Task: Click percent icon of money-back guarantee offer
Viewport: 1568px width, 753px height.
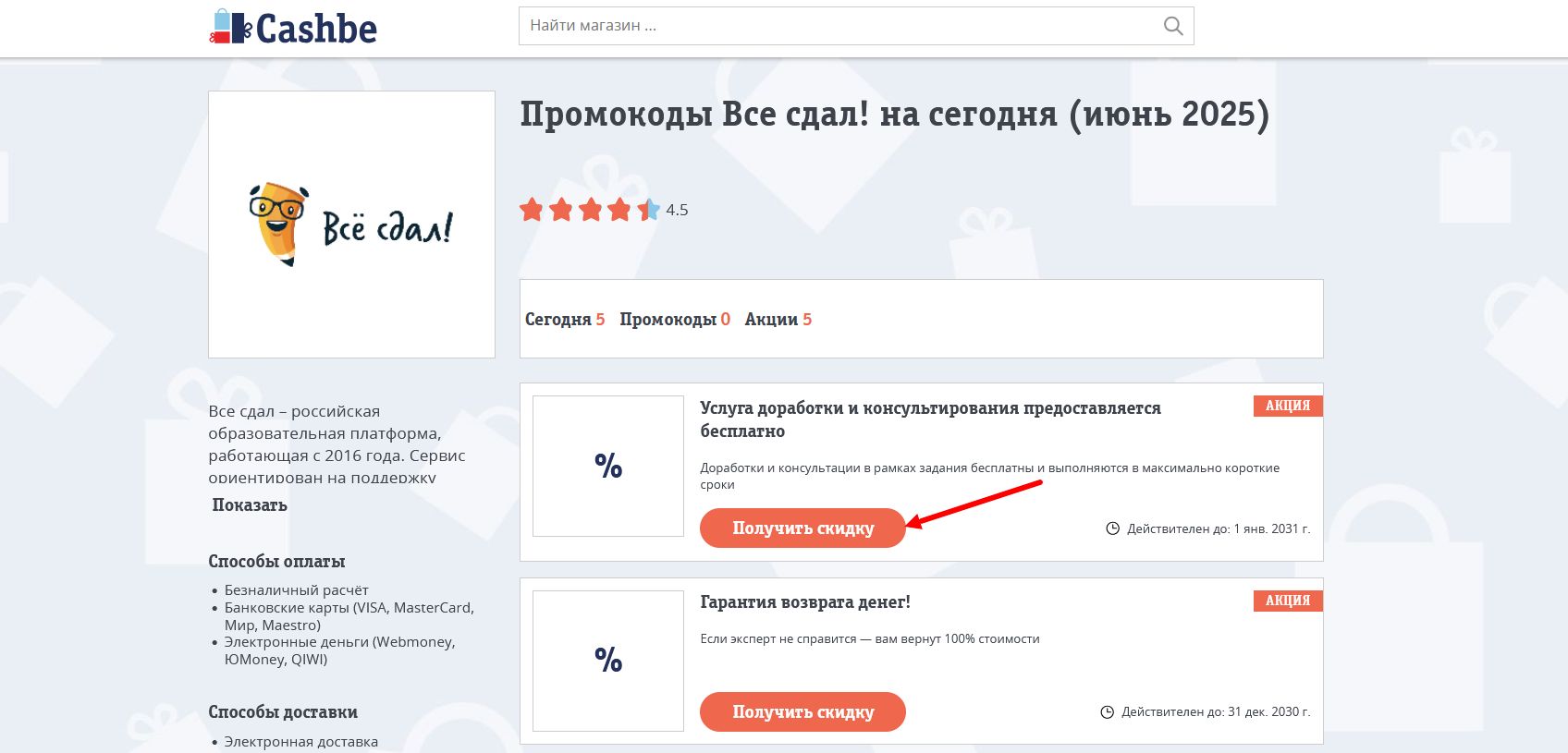Action: tap(608, 661)
